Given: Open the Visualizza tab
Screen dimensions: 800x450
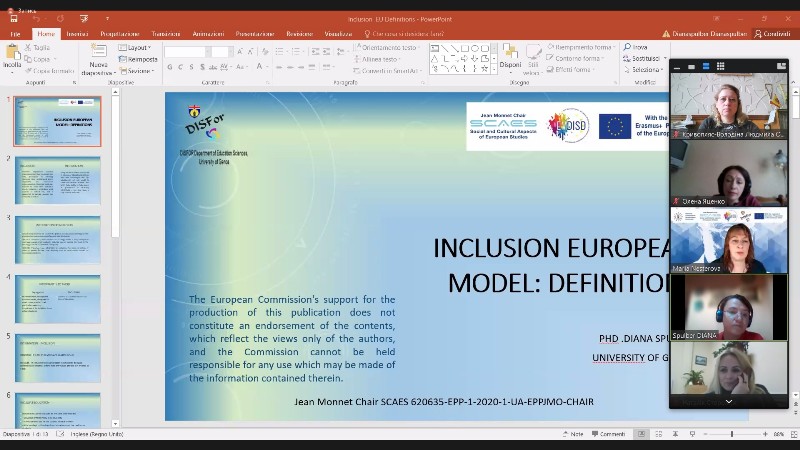Looking at the screenshot, I should 338,34.
